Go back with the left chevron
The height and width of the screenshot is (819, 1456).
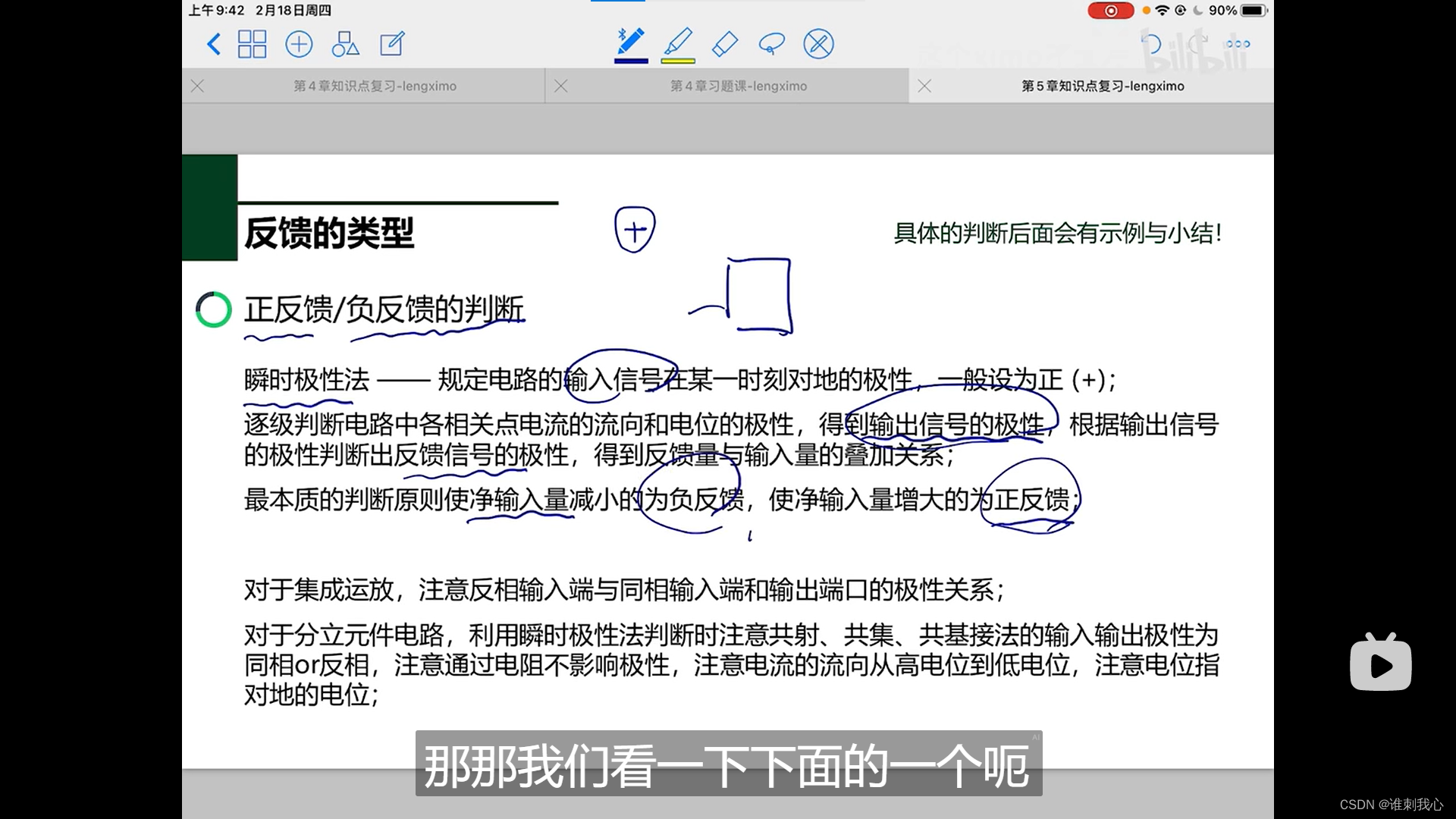point(214,44)
